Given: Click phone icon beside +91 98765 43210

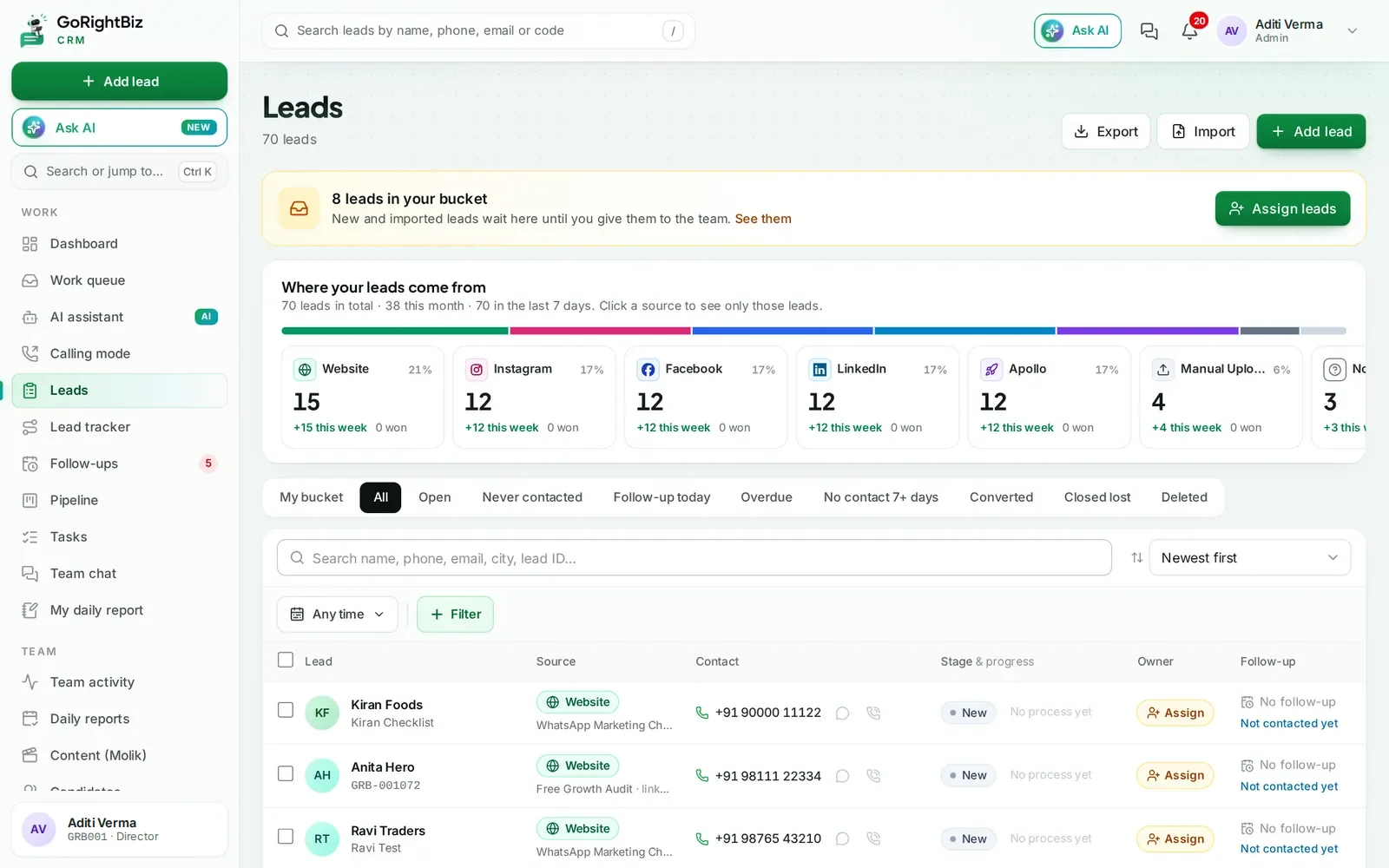Looking at the screenshot, I should [702, 838].
